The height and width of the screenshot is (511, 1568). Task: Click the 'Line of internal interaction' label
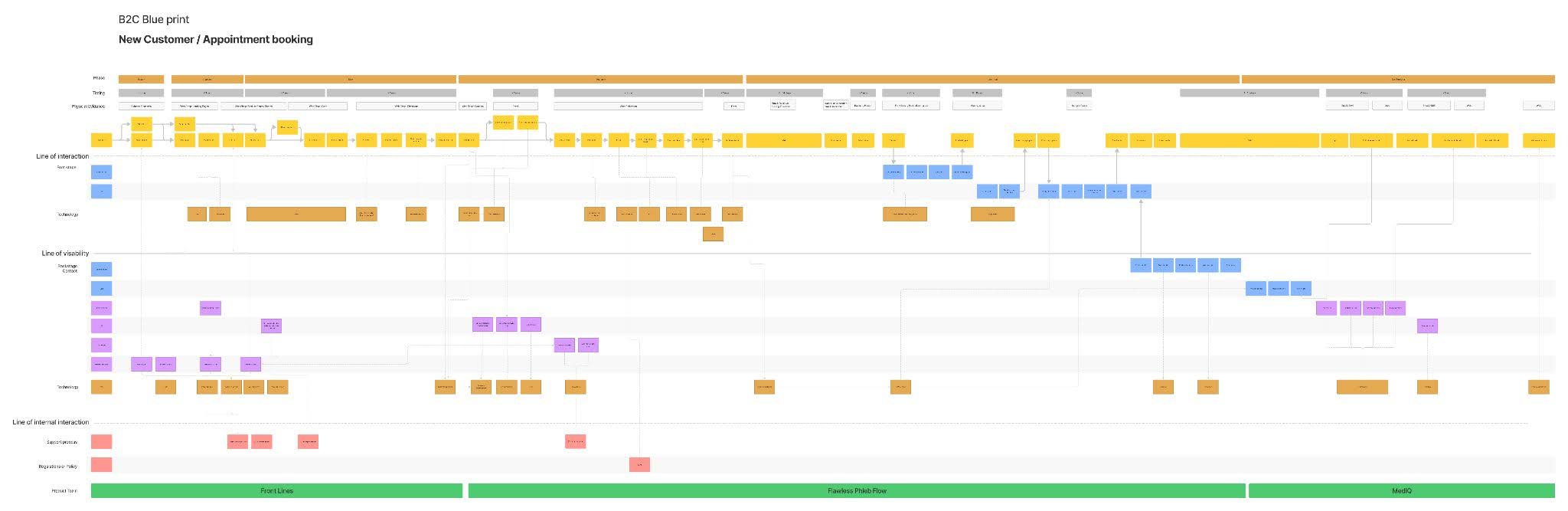pyautogui.click(x=51, y=422)
